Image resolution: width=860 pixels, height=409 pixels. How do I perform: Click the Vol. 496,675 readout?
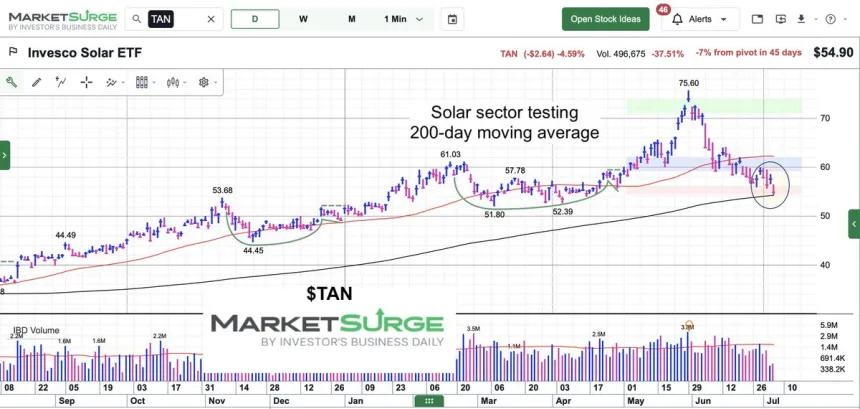pyautogui.click(x=621, y=54)
